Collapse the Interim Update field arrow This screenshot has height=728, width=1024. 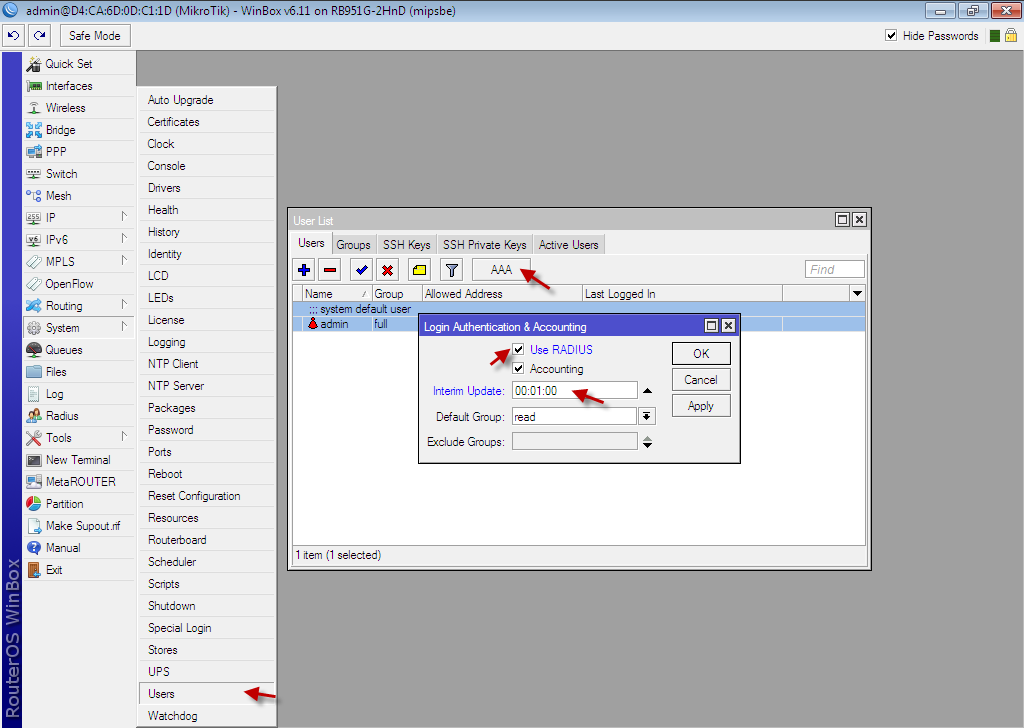(x=647, y=390)
